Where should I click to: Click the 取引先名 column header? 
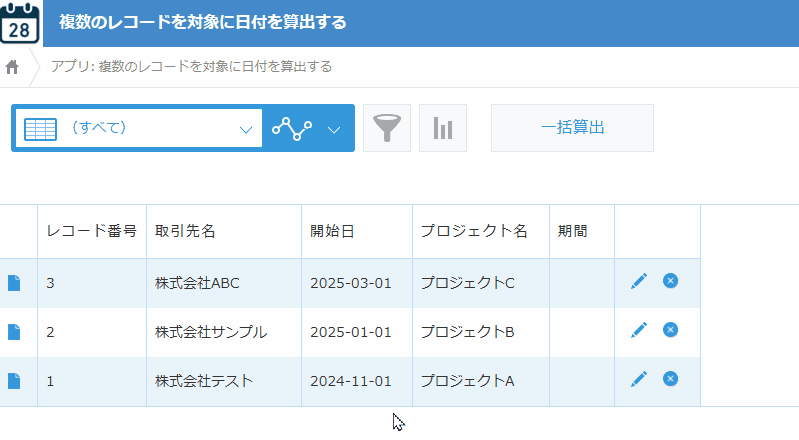point(185,232)
